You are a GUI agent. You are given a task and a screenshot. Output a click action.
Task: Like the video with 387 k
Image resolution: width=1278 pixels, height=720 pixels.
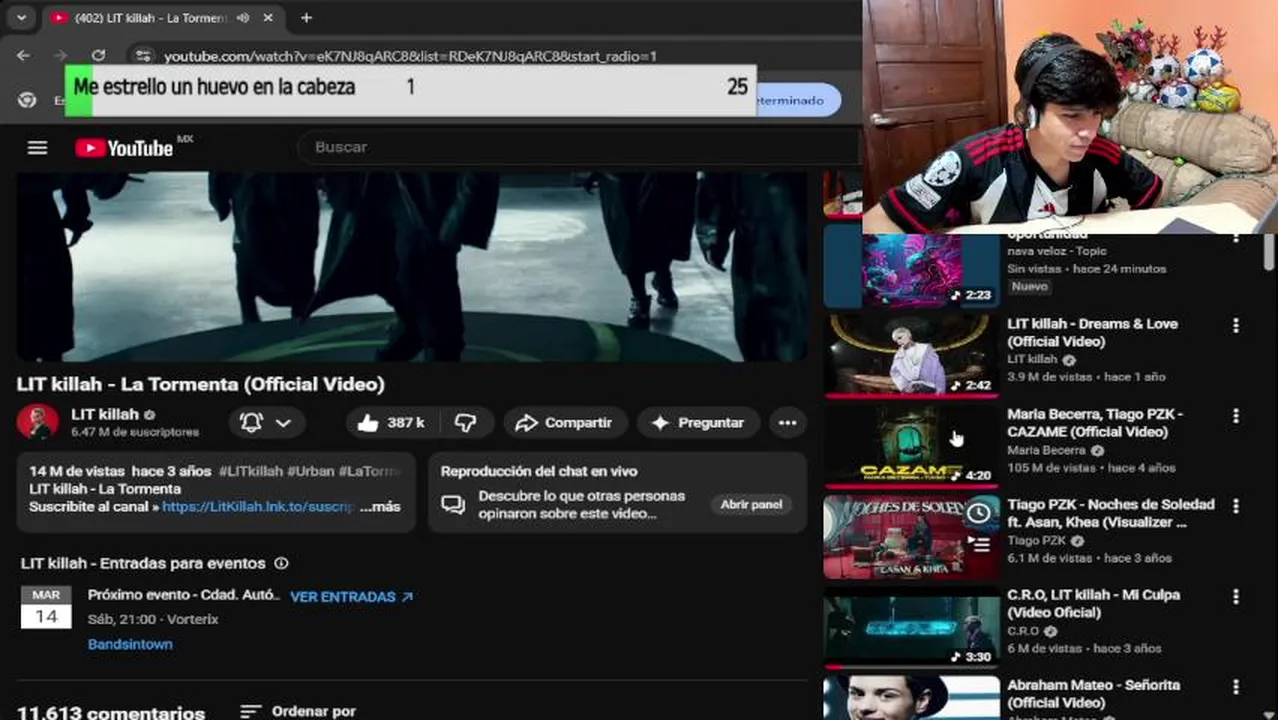[391, 423]
